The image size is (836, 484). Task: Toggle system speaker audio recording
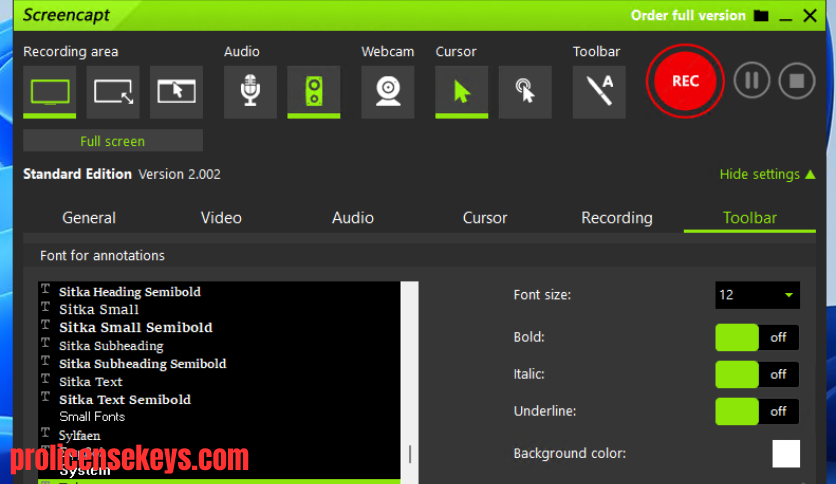[314, 92]
